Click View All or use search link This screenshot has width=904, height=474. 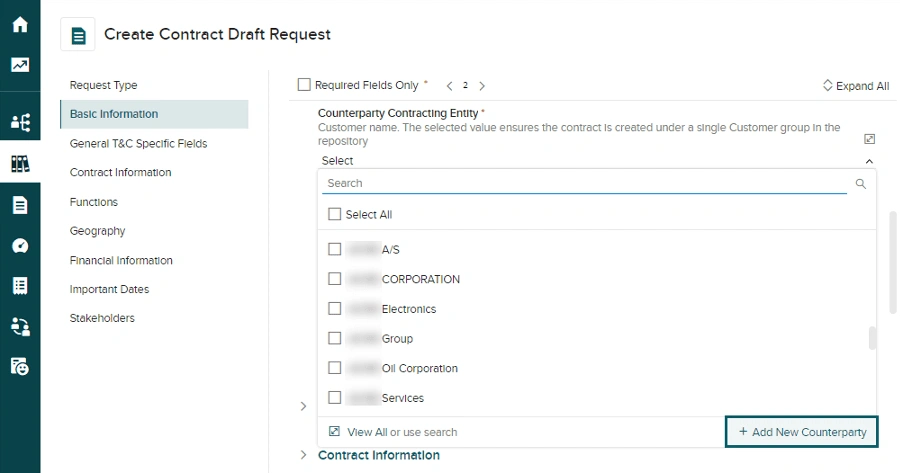tap(401, 432)
